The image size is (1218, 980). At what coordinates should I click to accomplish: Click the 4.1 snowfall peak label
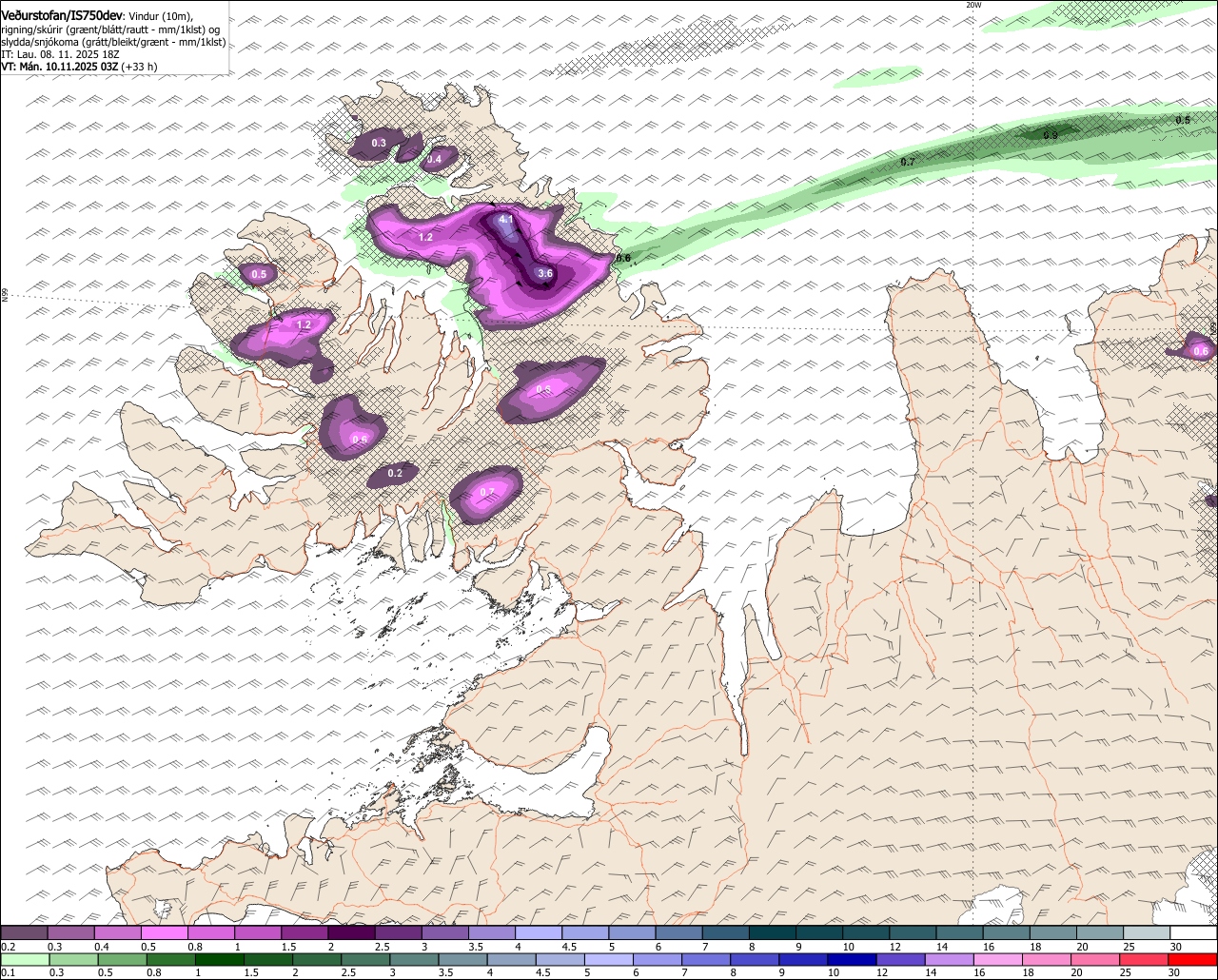click(x=506, y=220)
